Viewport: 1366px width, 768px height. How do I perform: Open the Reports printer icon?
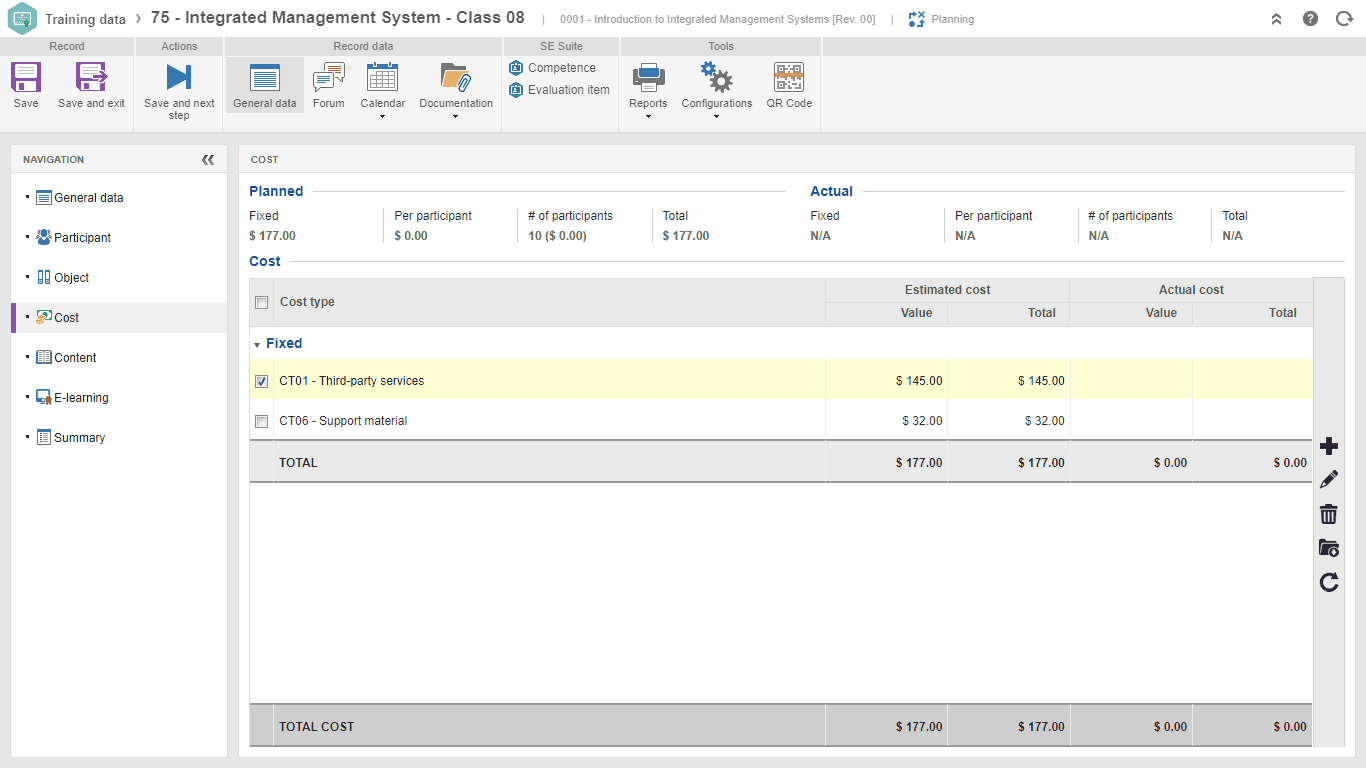[x=648, y=77]
